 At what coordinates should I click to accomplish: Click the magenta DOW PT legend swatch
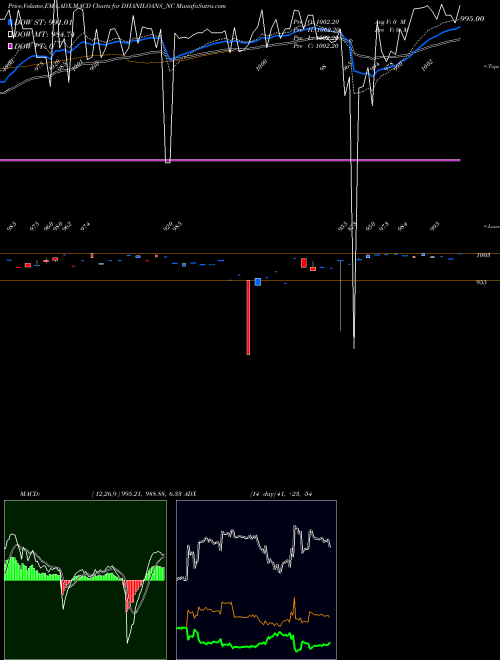11,46
